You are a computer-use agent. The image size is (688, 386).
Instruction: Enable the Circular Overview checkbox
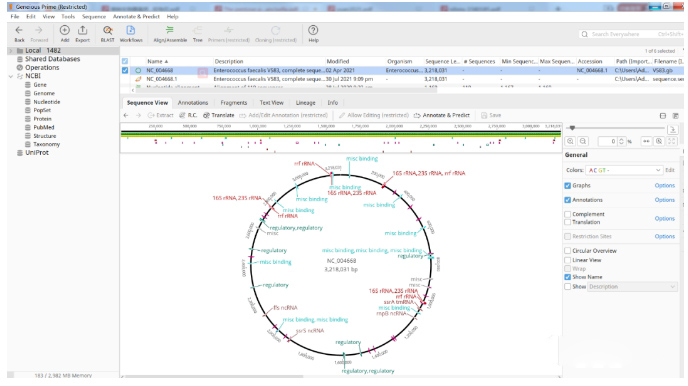tap(567, 251)
